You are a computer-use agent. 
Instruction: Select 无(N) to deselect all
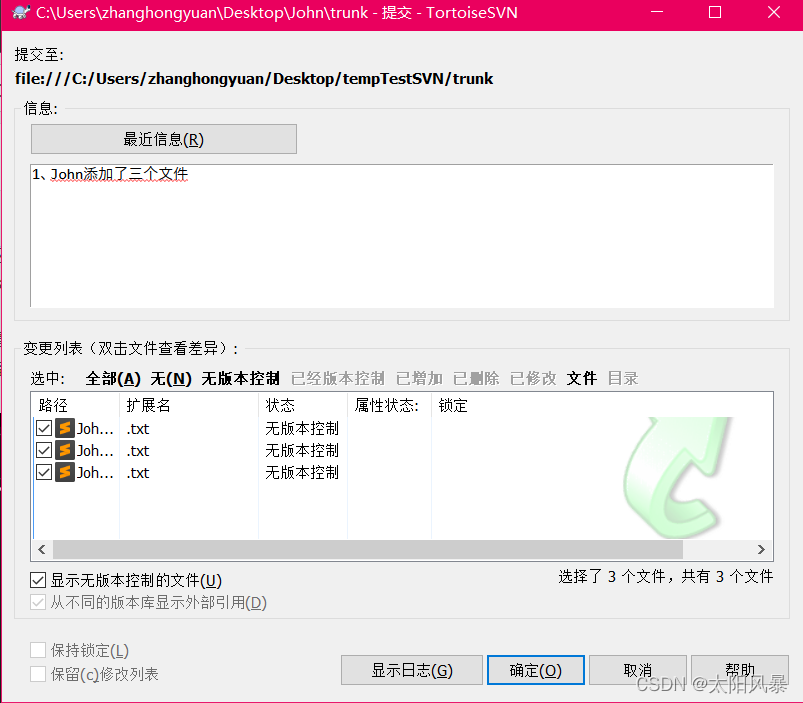[171, 378]
